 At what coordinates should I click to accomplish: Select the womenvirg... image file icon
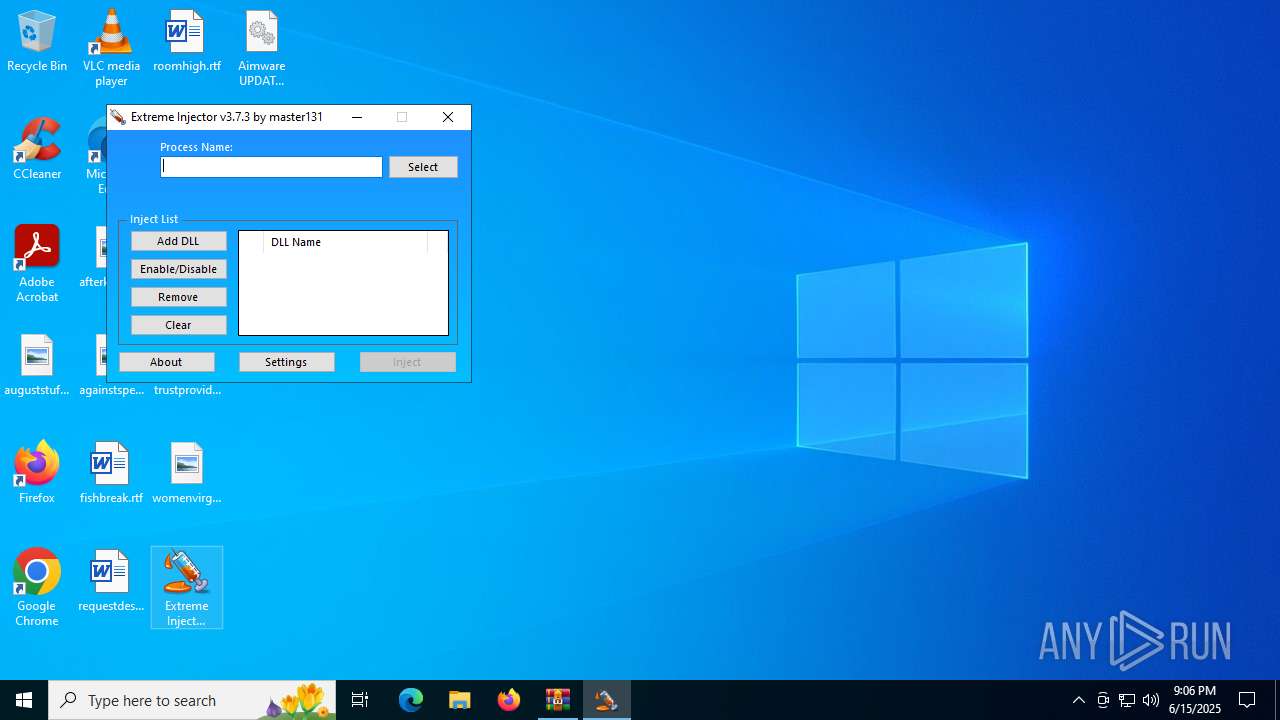[x=187, y=473]
